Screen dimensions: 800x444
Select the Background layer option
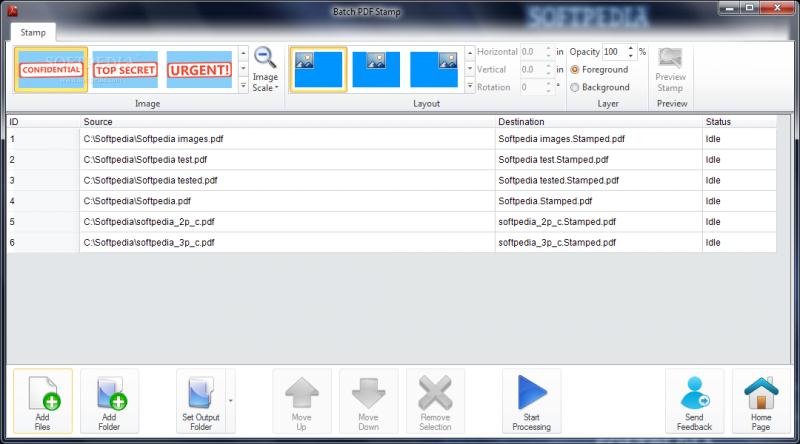(575, 87)
